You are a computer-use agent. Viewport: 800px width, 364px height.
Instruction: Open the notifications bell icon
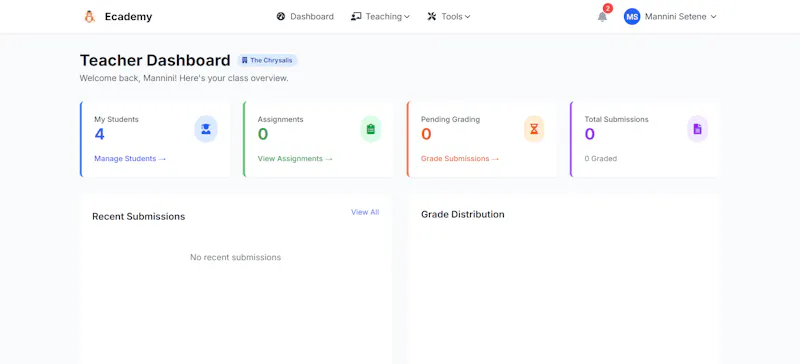(603, 17)
